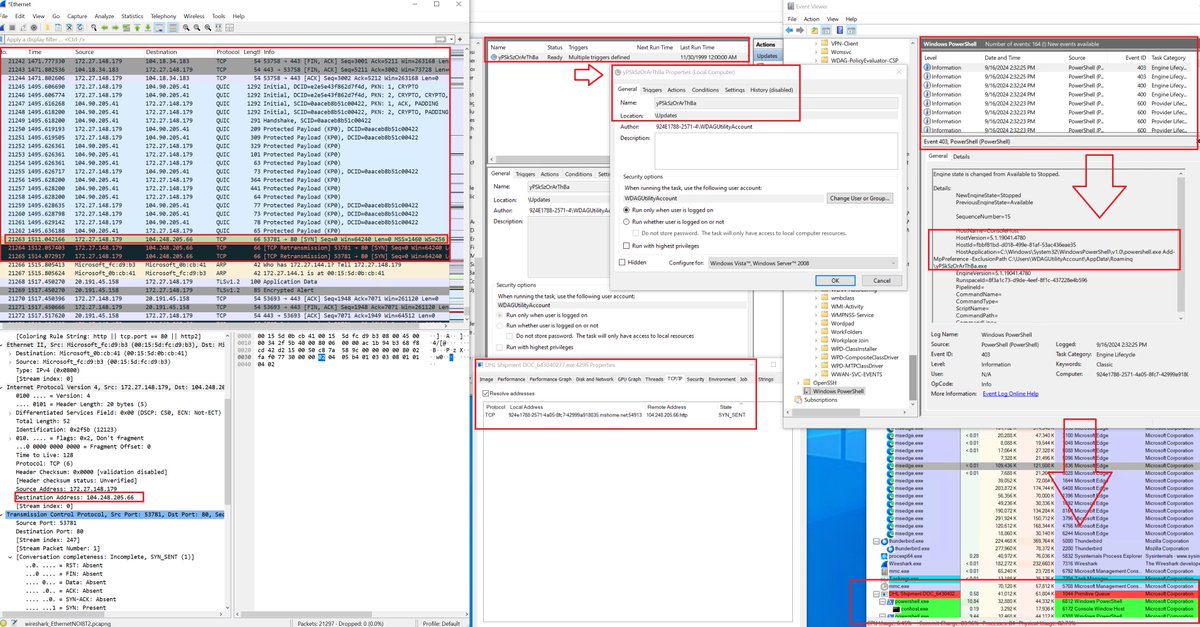Image resolution: width=1200 pixels, height=627 pixels.
Task: Toggle Wireshark autoscroll during live capture
Action: (x=159, y=28)
